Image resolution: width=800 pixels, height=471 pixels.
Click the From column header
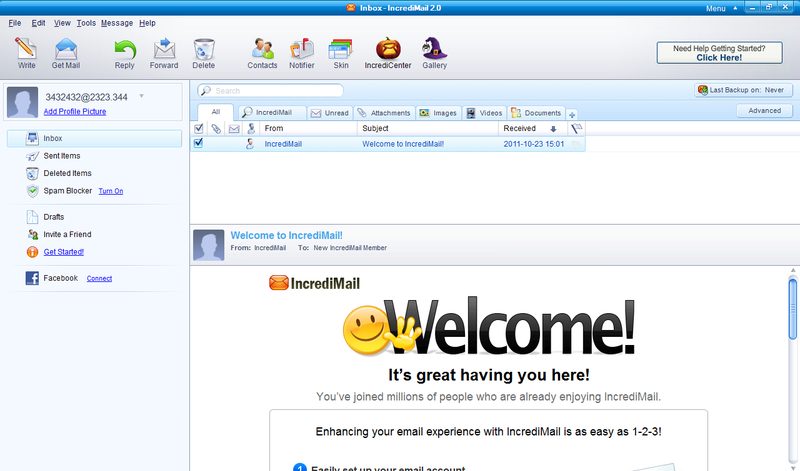(308, 129)
